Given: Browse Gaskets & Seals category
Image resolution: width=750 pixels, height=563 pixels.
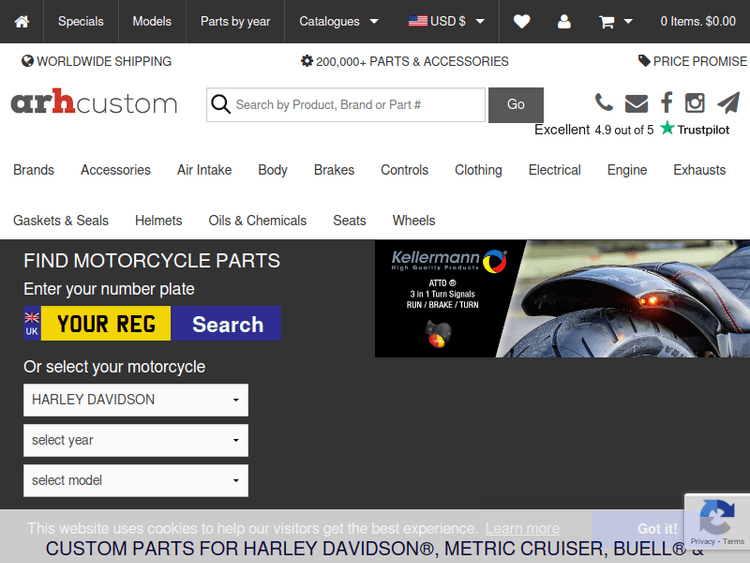Looking at the screenshot, I should coord(61,221).
